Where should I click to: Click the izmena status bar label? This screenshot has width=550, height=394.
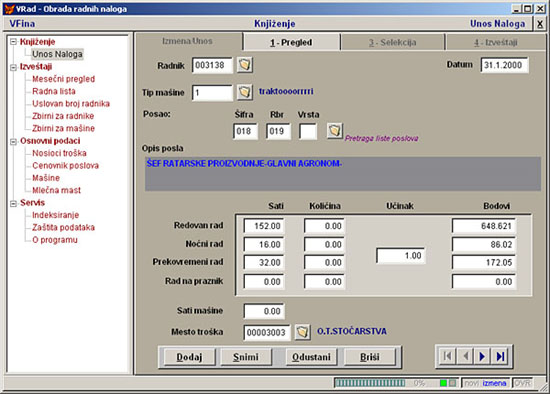click(x=494, y=383)
